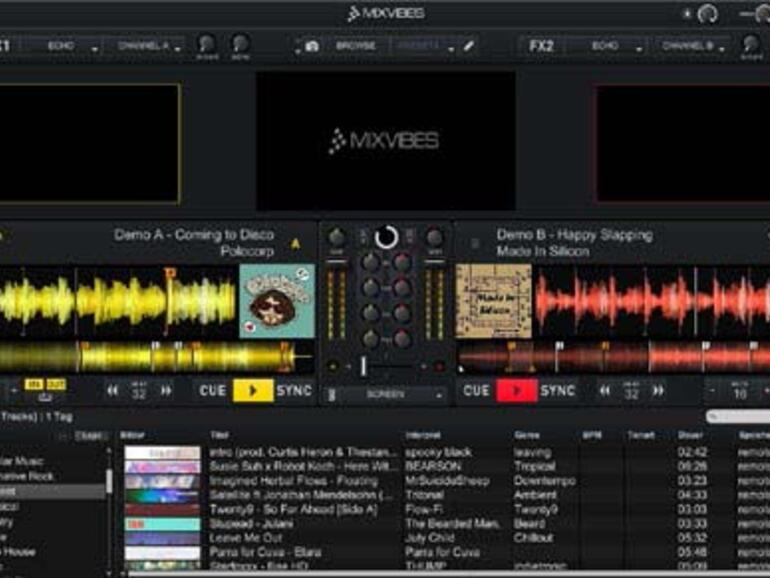Screen dimensions: 770x578
Task: Click the Made In Silicon artwork on deck B
Action: pos(493,302)
